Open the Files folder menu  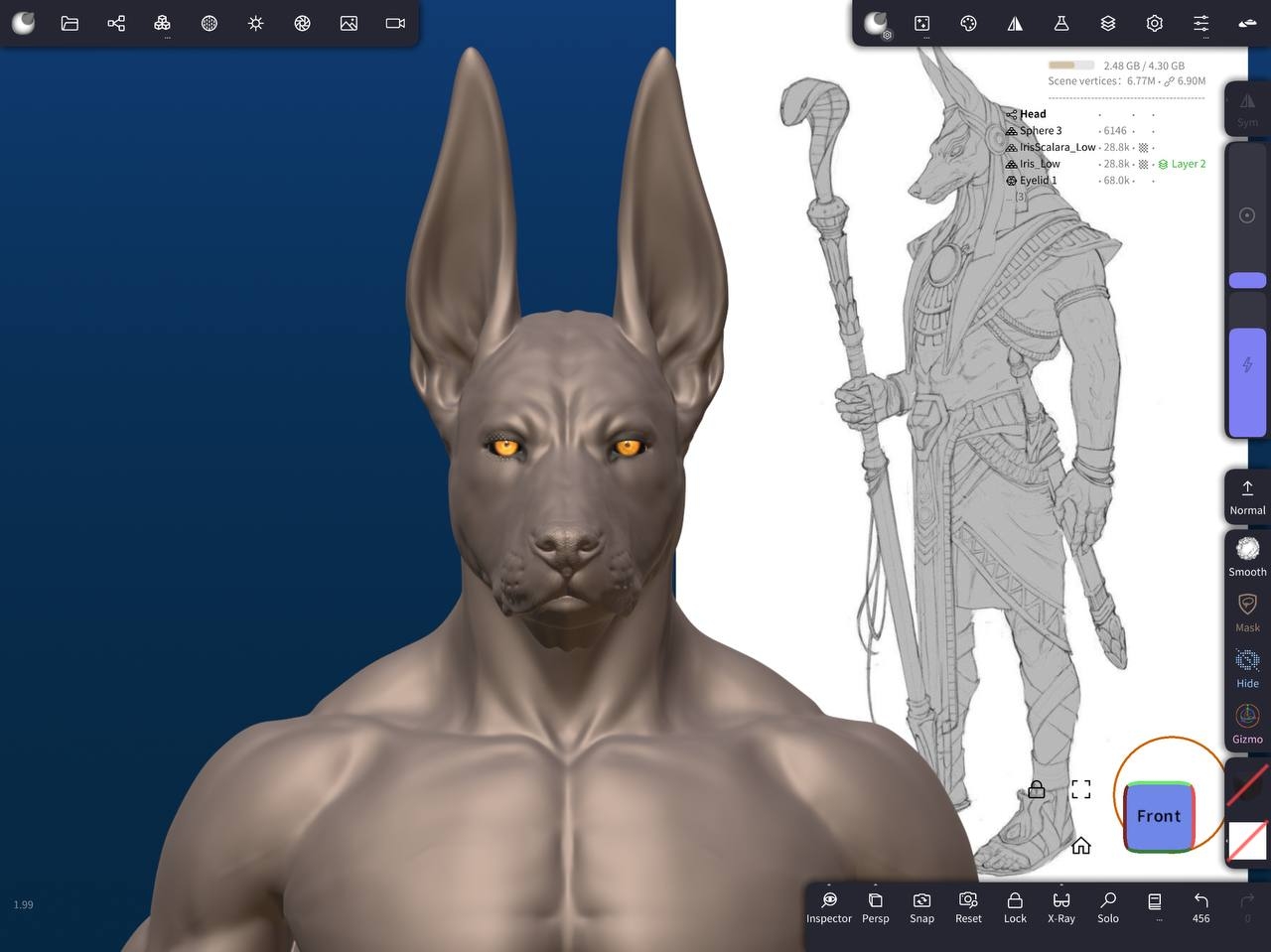click(x=70, y=23)
